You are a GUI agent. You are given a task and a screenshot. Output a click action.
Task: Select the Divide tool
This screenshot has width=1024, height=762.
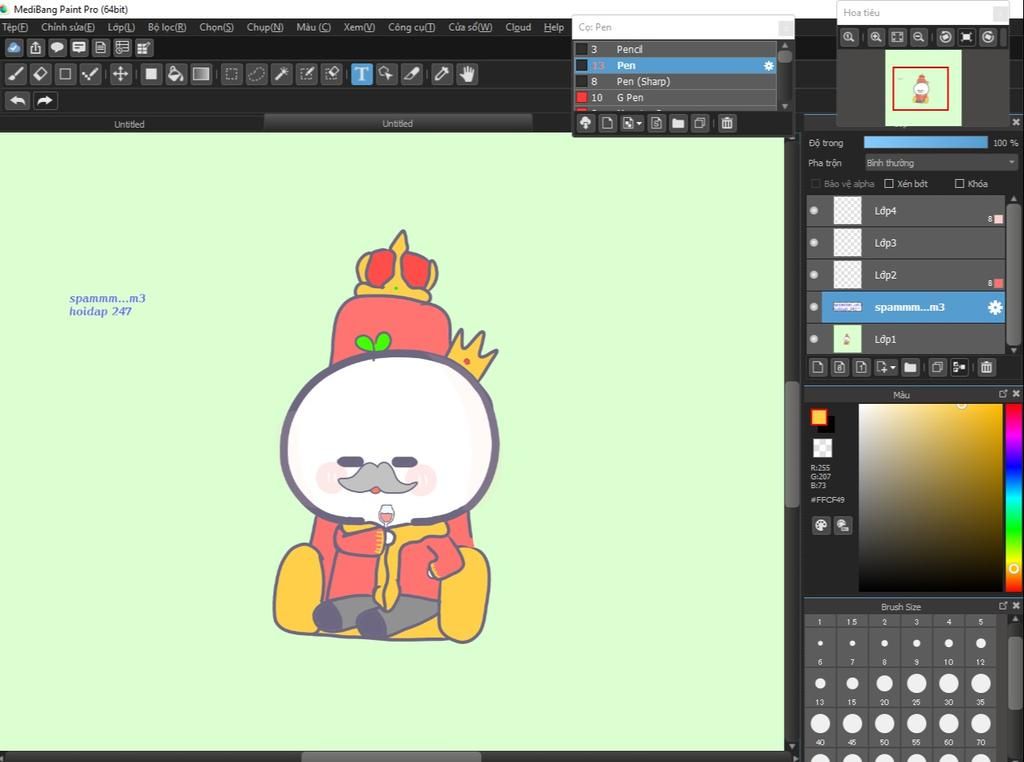[411, 74]
